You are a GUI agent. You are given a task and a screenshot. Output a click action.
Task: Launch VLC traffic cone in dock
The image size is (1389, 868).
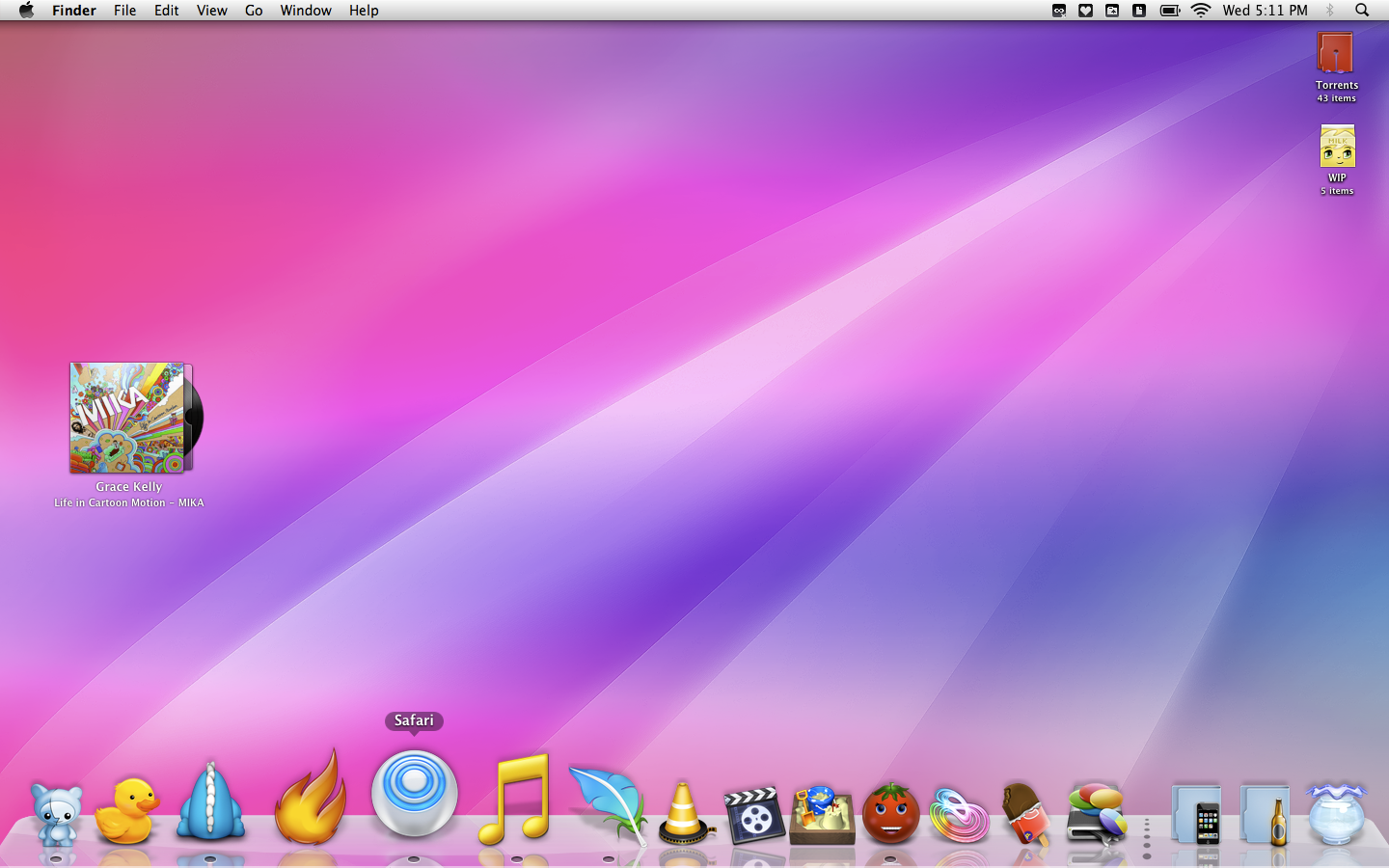684,813
